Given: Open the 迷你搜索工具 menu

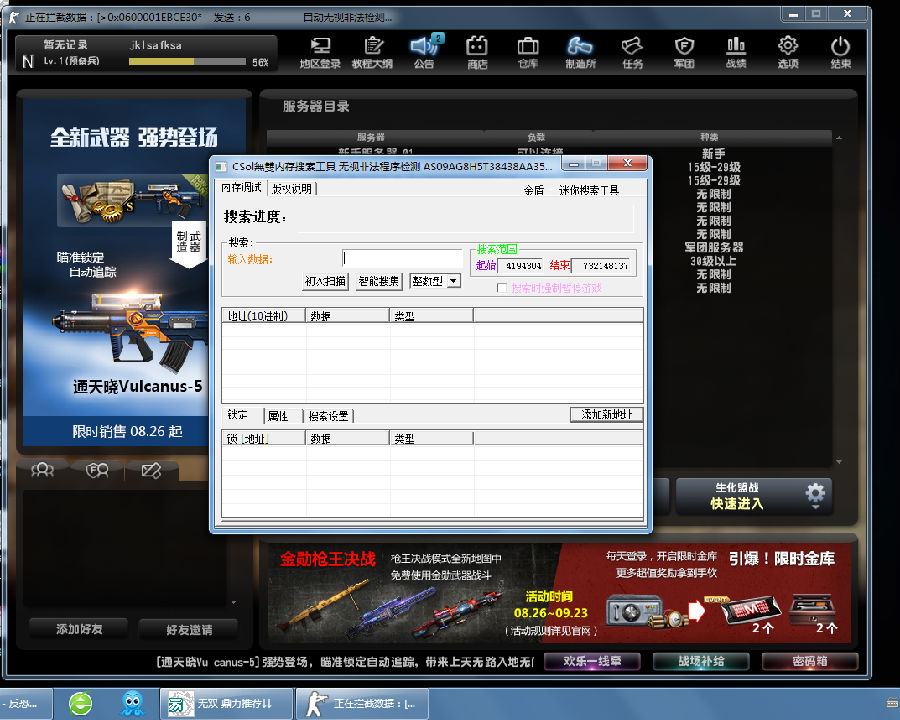Looking at the screenshot, I should pyautogui.click(x=589, y=190).
